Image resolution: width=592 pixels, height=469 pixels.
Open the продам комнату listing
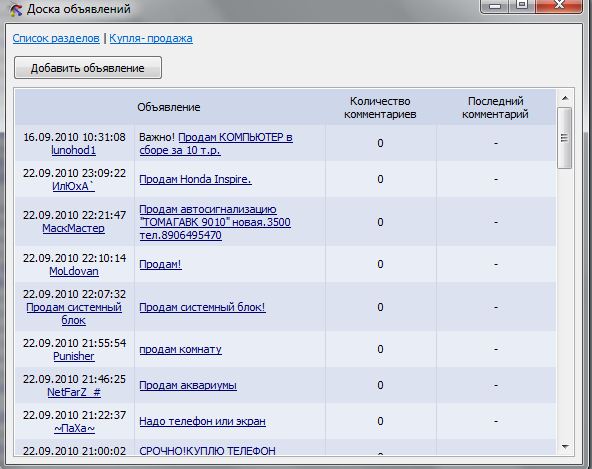click(180, 349)
